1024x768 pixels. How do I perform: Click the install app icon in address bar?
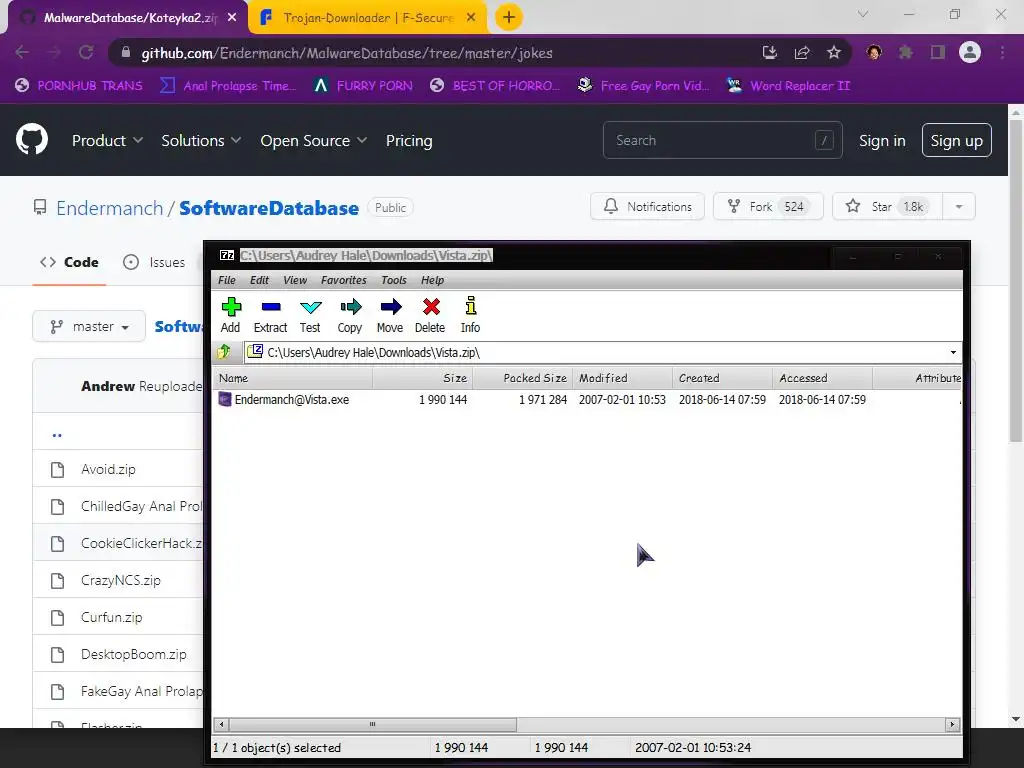tap(770, 52)
